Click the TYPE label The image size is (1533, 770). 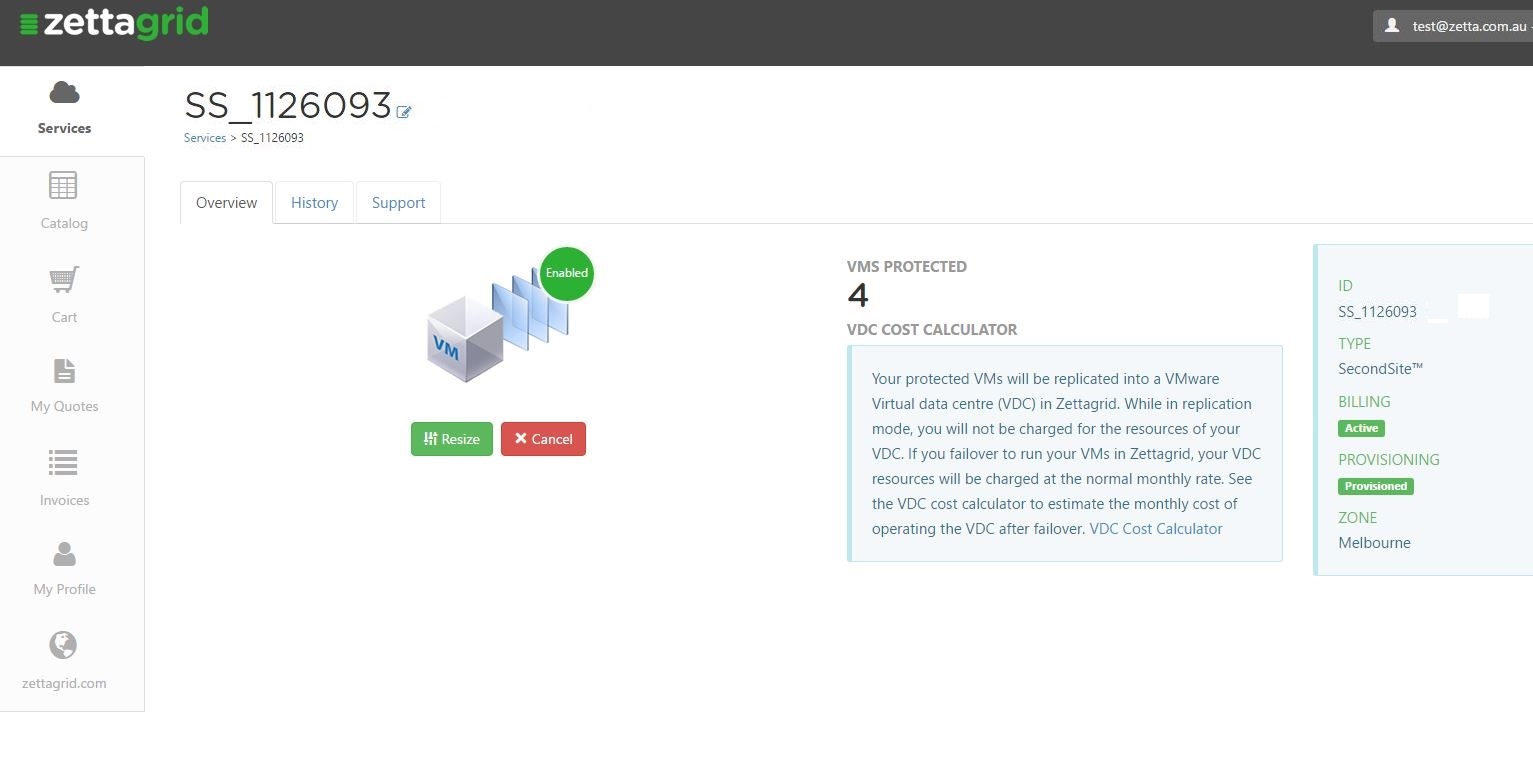1355,344
